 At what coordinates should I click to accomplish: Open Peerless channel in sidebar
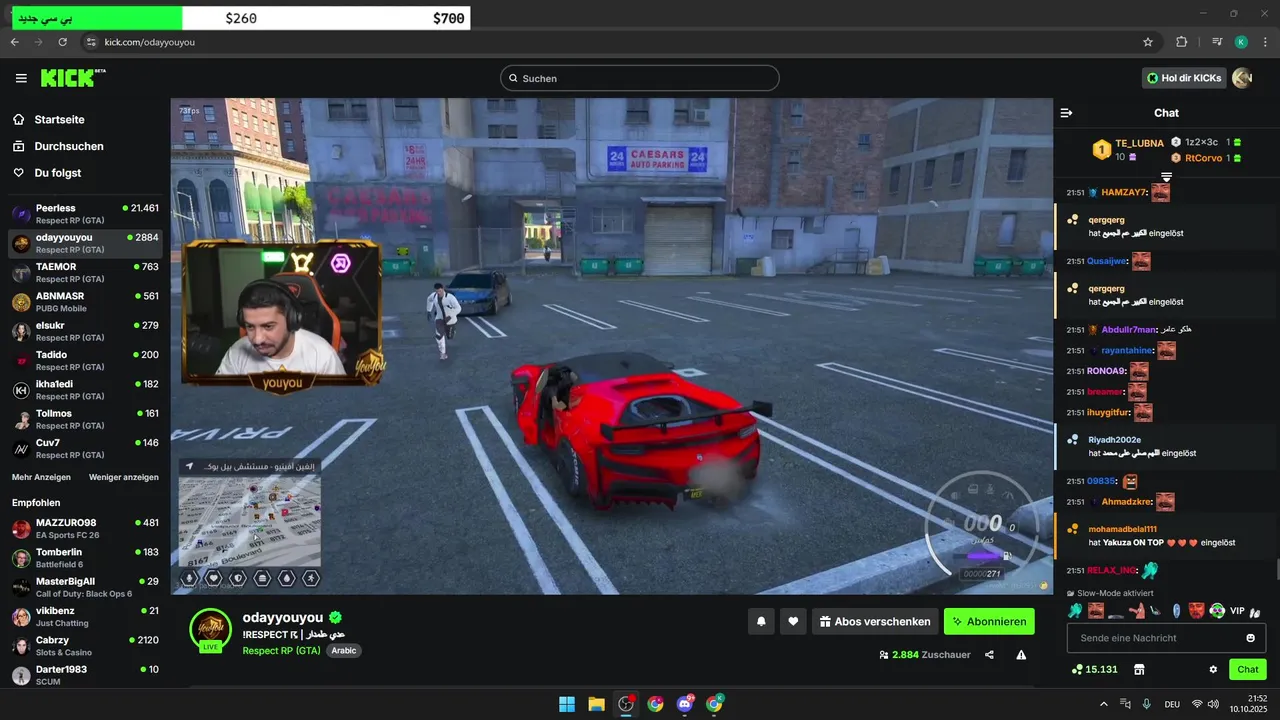point(85,213)
